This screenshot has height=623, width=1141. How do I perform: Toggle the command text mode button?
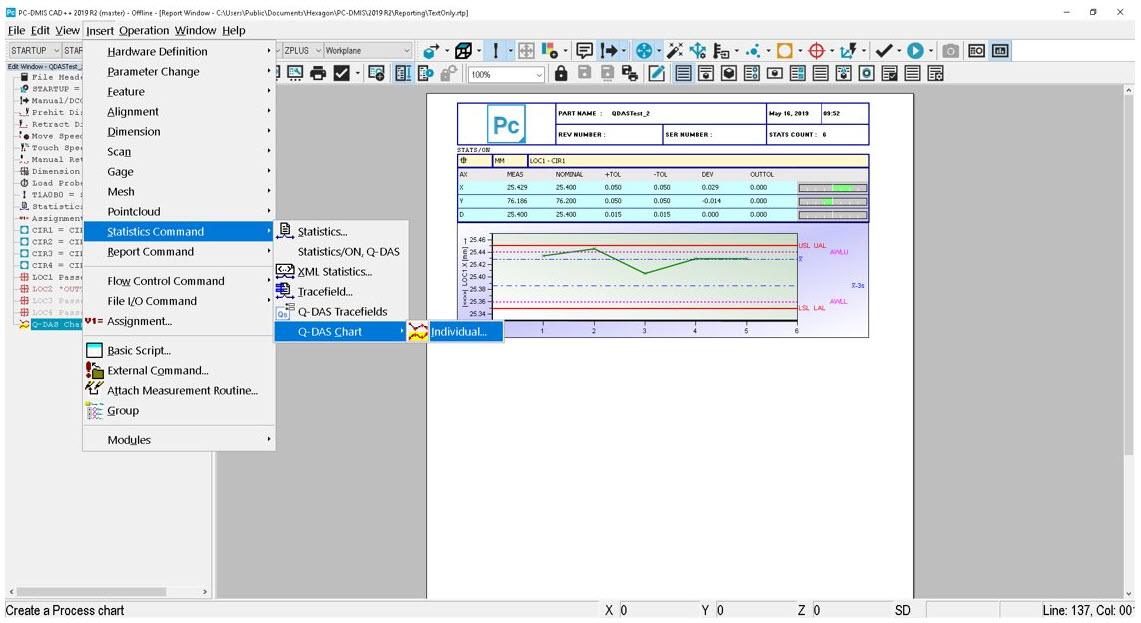click(x=681, y=72)
